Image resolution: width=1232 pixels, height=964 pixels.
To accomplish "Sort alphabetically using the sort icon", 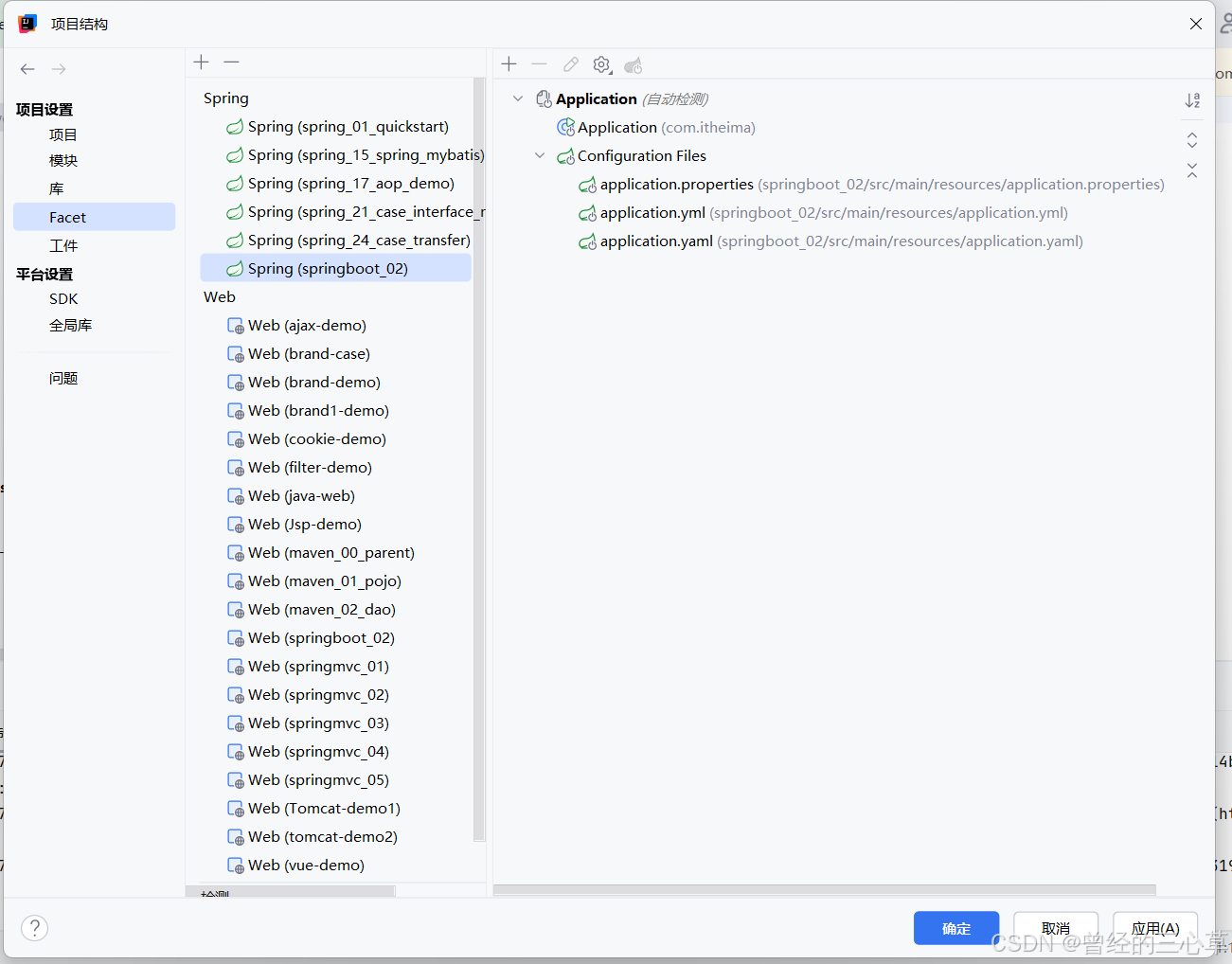I will click(x=1192, y=100).
